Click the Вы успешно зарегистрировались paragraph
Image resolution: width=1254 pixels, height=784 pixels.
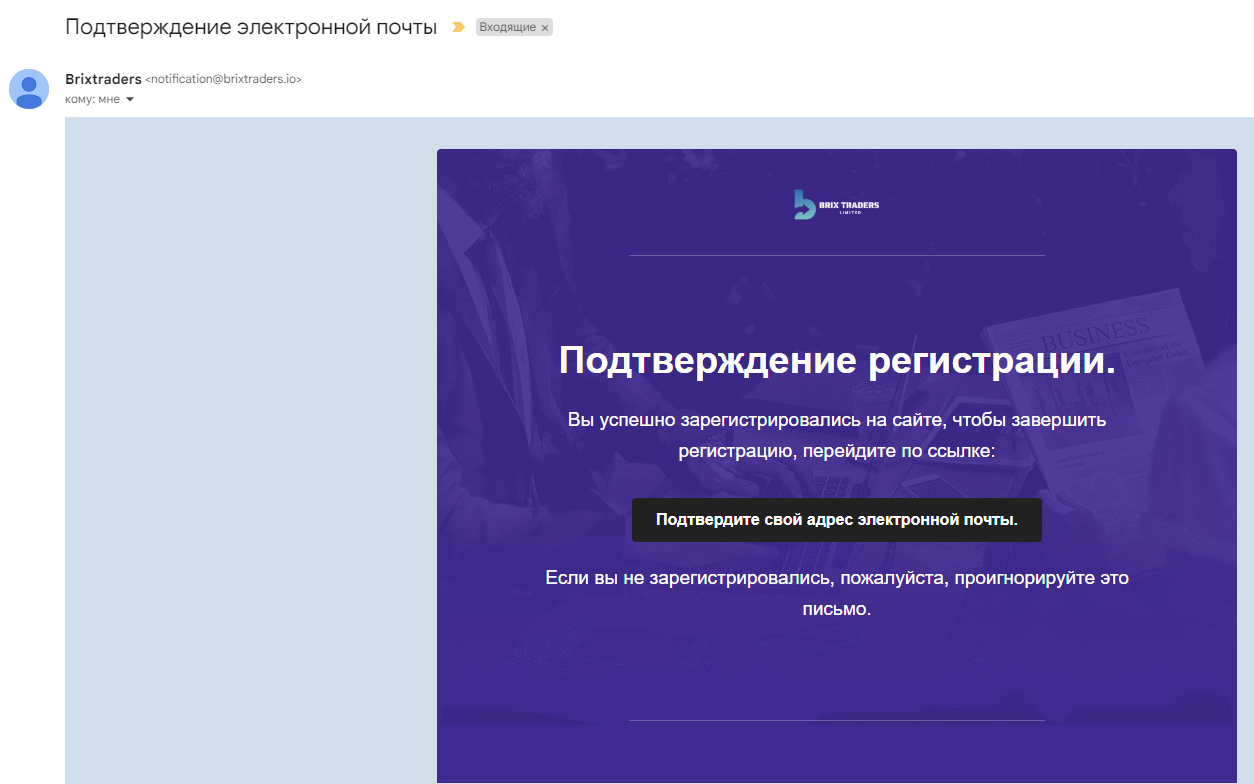pos(837,436)
